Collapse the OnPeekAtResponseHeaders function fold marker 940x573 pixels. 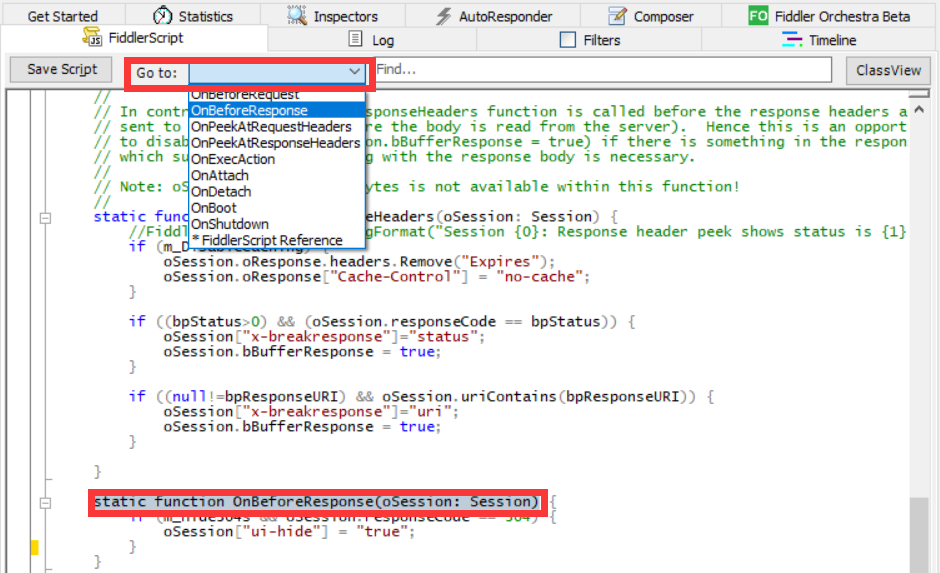click(44, 217)
